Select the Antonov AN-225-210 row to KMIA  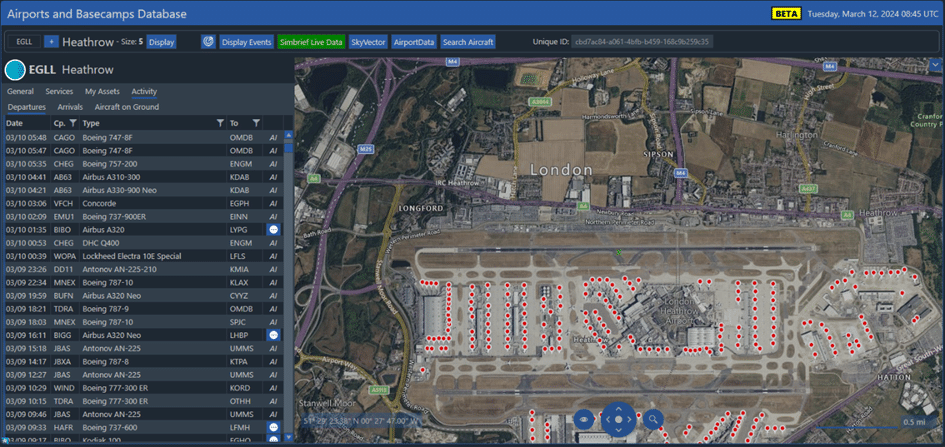tap(143, 269)
